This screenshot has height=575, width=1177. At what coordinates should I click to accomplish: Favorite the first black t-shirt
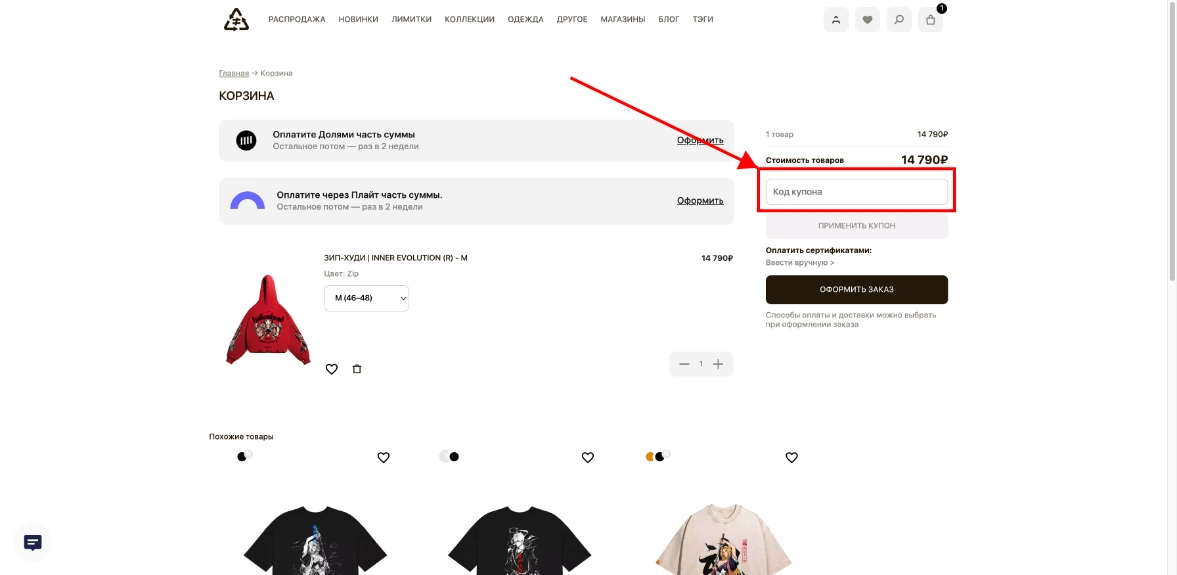coord(383,458)
